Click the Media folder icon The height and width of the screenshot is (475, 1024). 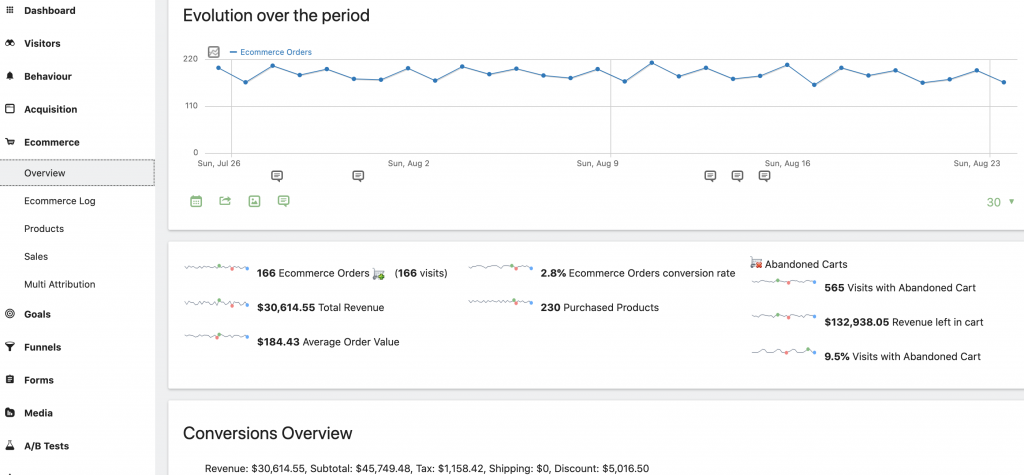click(10, 413)
